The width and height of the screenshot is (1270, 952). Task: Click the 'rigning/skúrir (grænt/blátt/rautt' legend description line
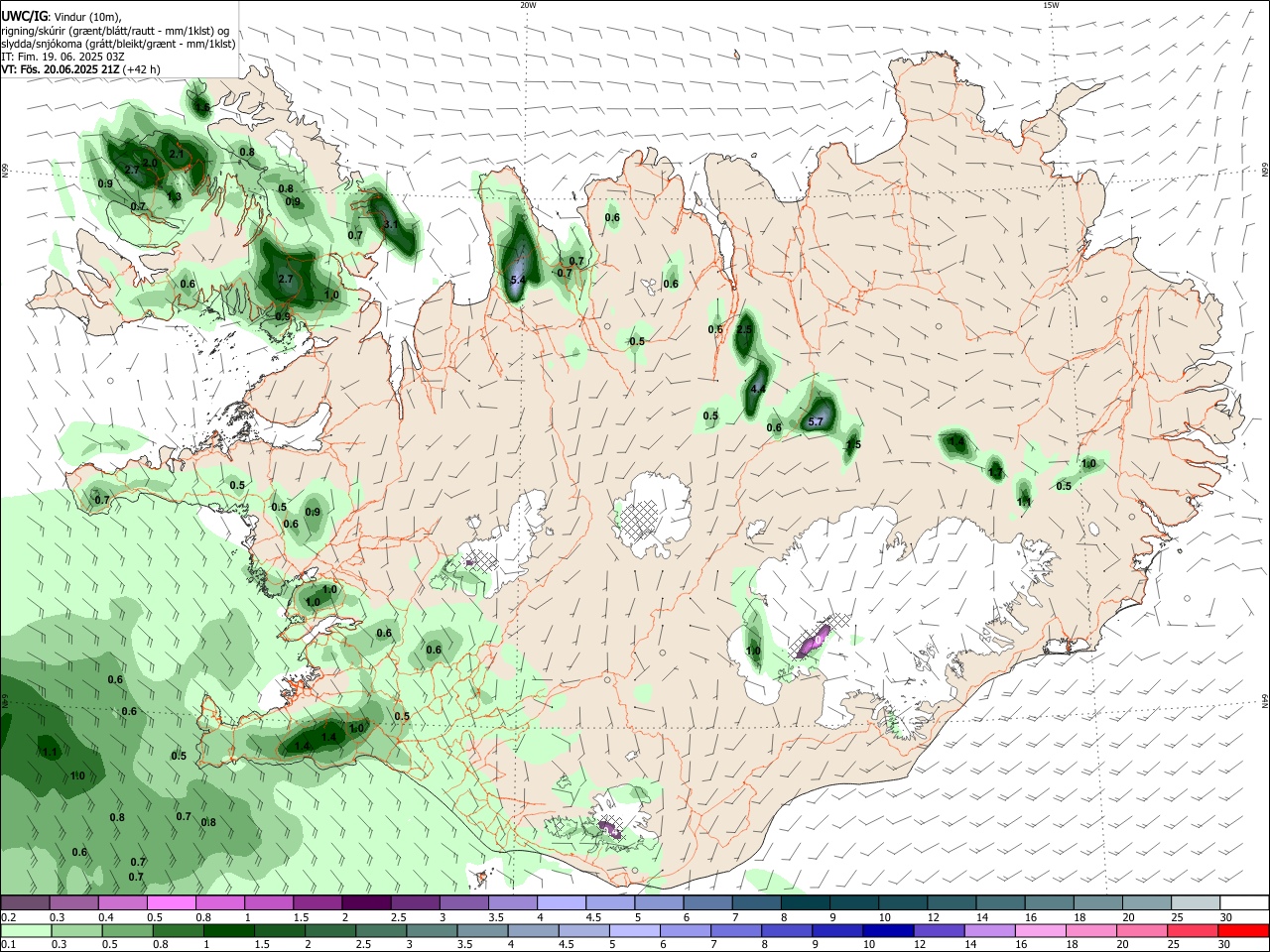114,30
